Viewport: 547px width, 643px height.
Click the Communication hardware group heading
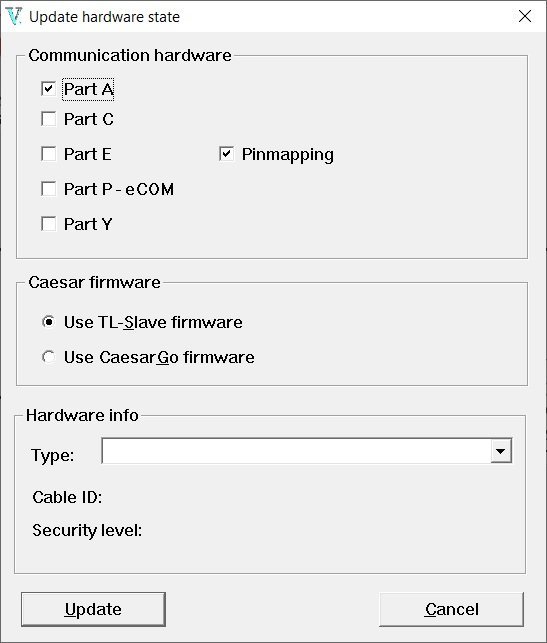pos(130,55)
